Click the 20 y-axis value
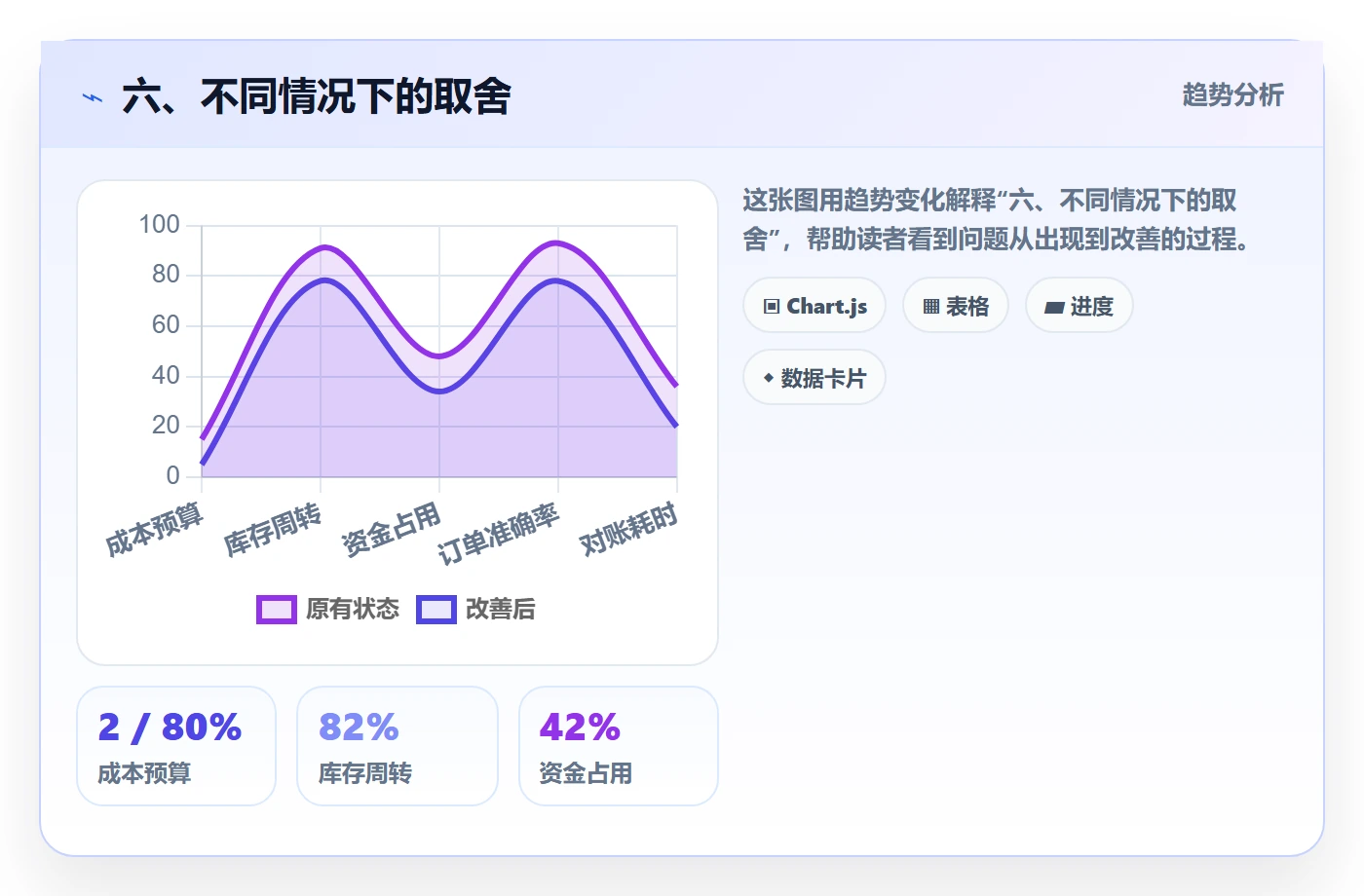Screen dimensions: 1364x896 [166, 426]
